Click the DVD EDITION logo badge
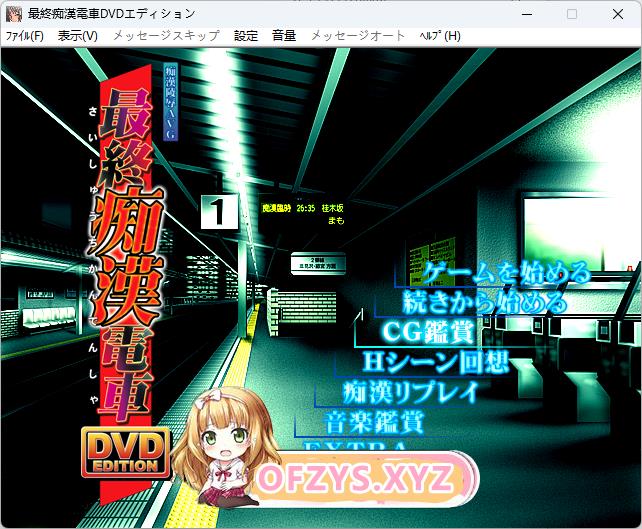This screenshot has height=529, width=642. pos(125,454)
